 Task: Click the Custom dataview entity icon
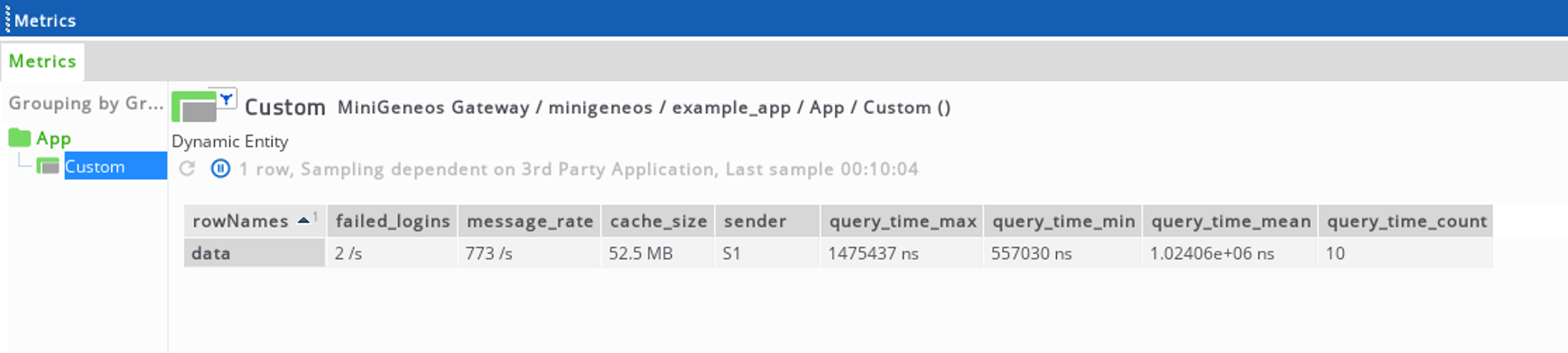(194, 107)
